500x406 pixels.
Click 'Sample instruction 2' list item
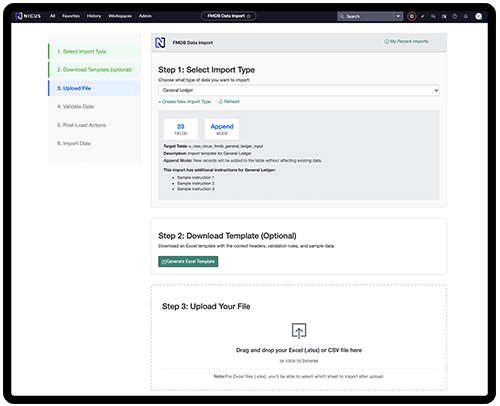(196, 183)
